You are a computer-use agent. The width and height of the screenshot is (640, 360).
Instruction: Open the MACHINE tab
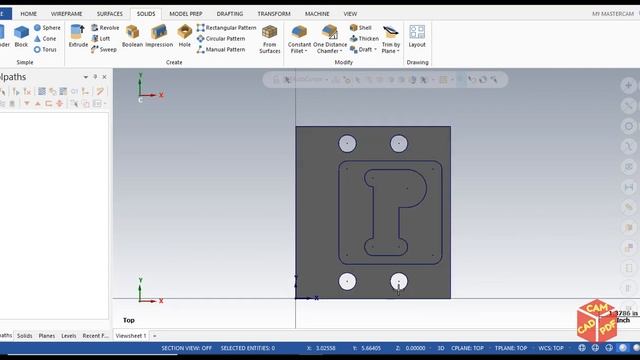pyautogui.click(x=317, y=14)
